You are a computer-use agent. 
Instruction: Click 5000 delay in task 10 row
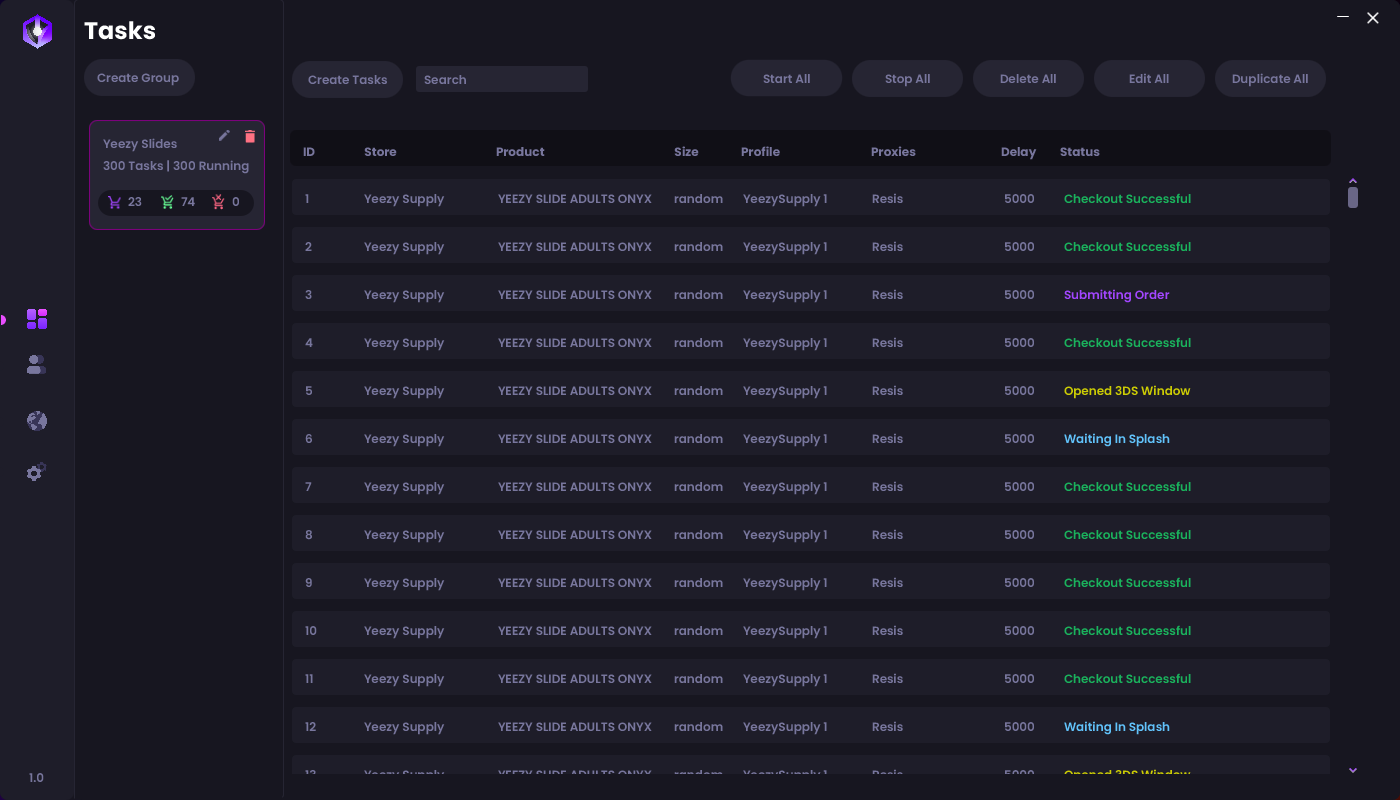click(1019, 631)
